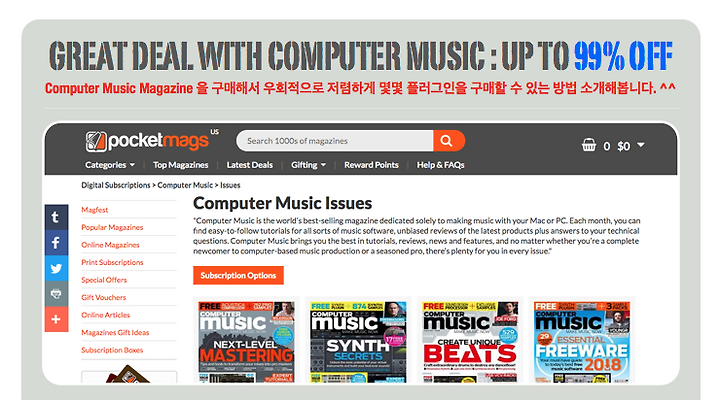Image resolution: width=720 pixels, height=400 pixels.
Task: Open Help & FAQs menu item
Action: (440, 165)
